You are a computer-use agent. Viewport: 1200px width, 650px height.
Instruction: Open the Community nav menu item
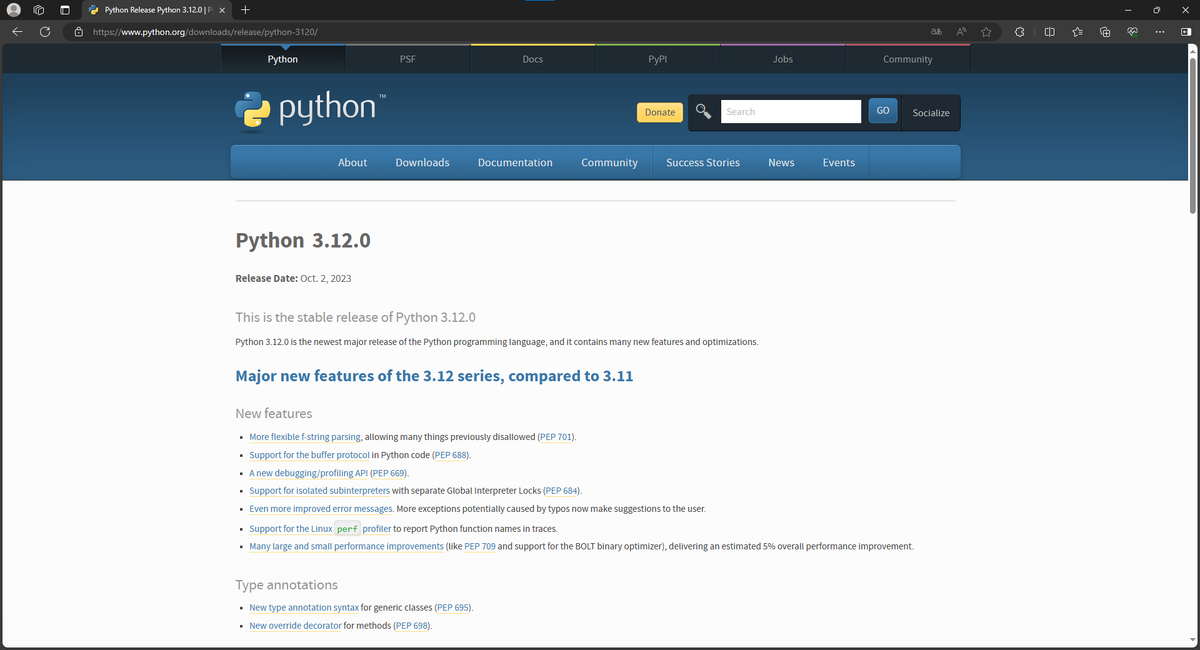[x=609, y=162]
